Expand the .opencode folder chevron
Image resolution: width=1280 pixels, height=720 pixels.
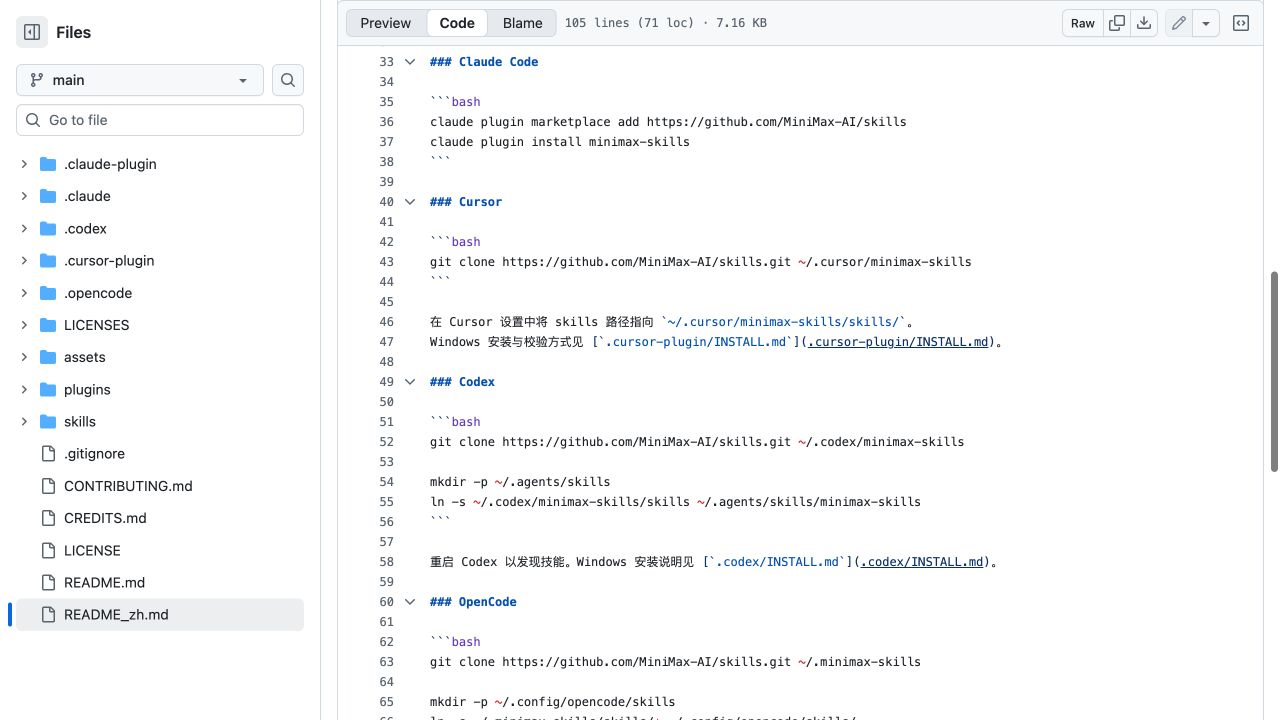(24, 293)
